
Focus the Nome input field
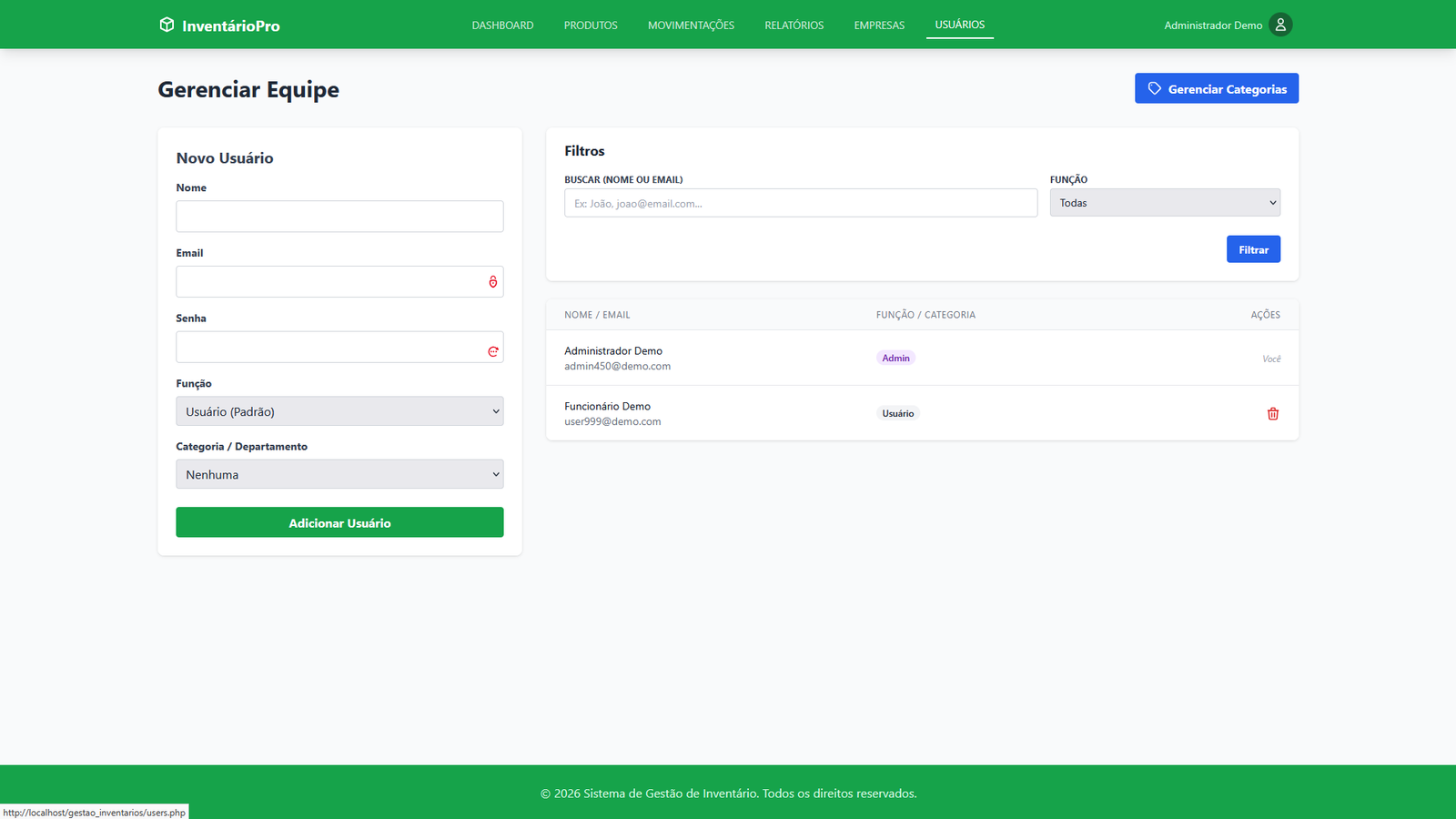(x=339, y=217)
